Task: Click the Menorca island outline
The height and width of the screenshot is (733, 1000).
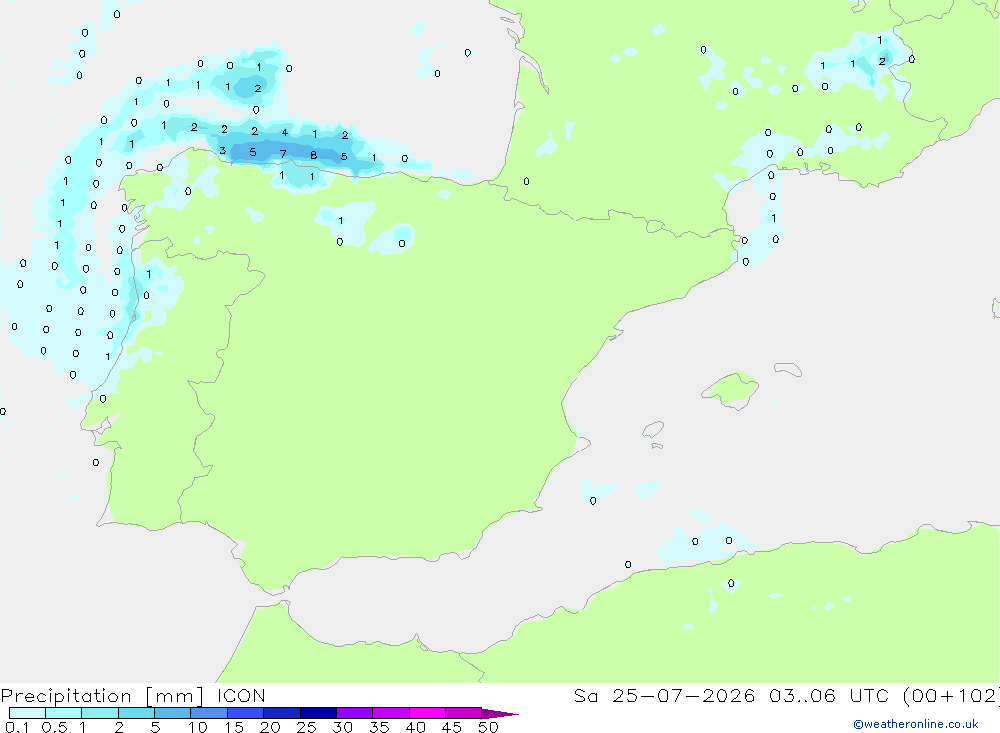Action: tap(788, 369)
